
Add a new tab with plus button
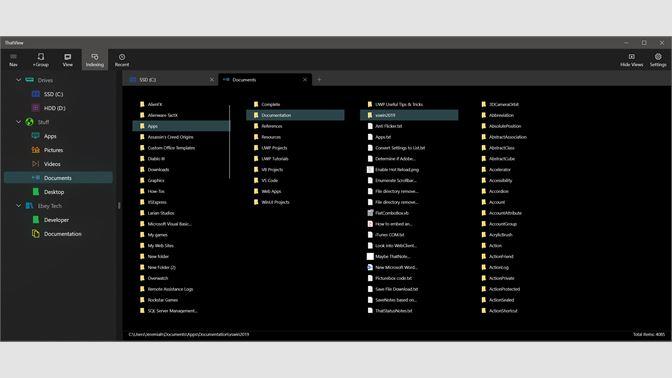click(x=319, y=80)
